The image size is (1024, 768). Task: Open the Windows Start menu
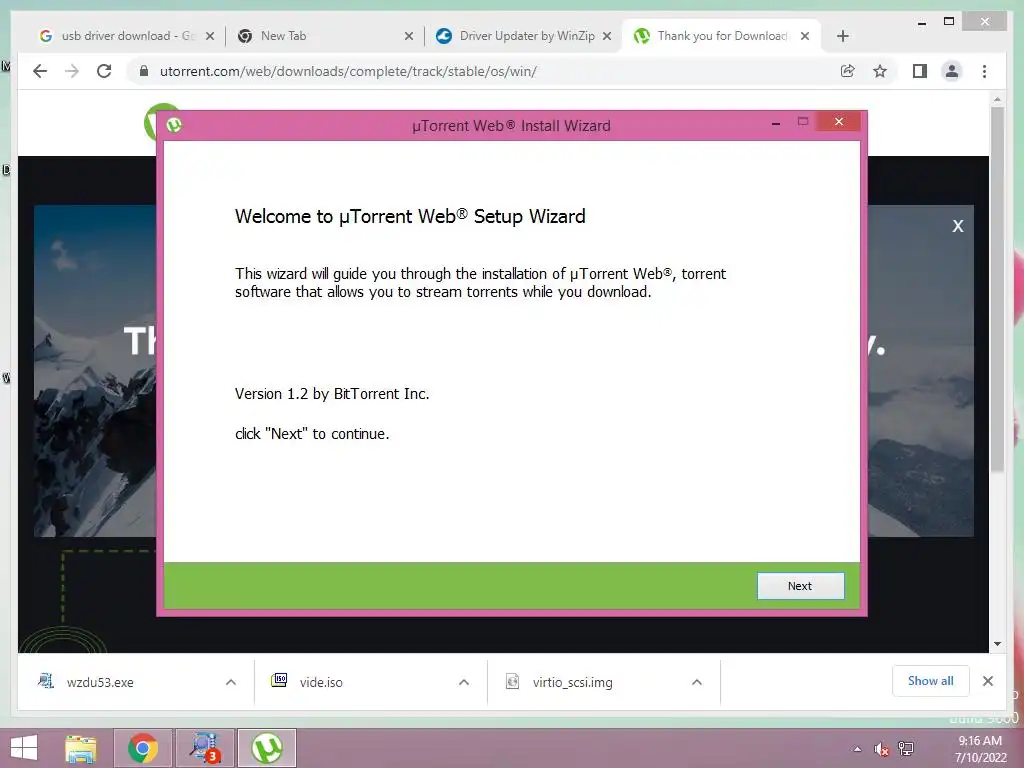tap(24, 748)
